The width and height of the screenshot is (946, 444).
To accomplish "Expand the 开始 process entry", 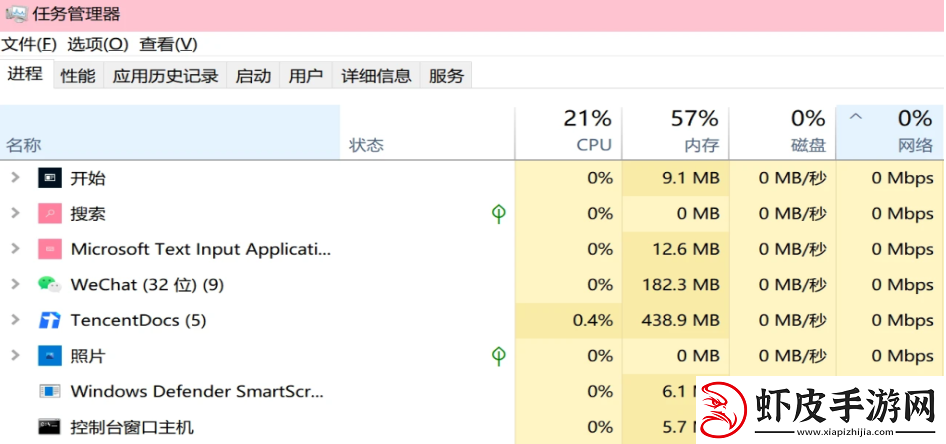I will [16, 178].
